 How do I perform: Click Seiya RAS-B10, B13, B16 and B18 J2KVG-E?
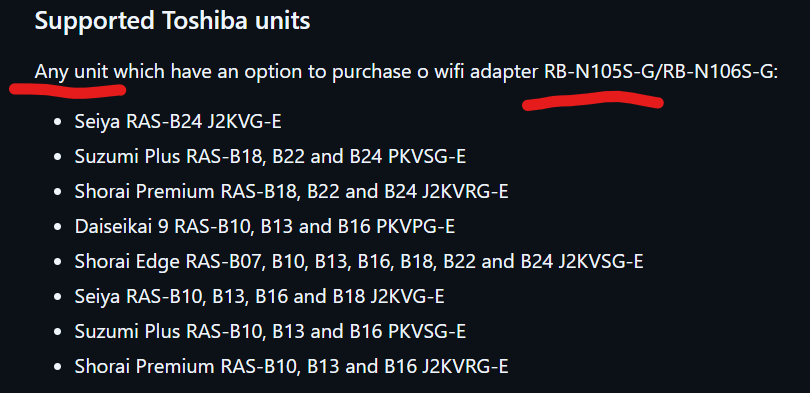click(x=259, y=296)
